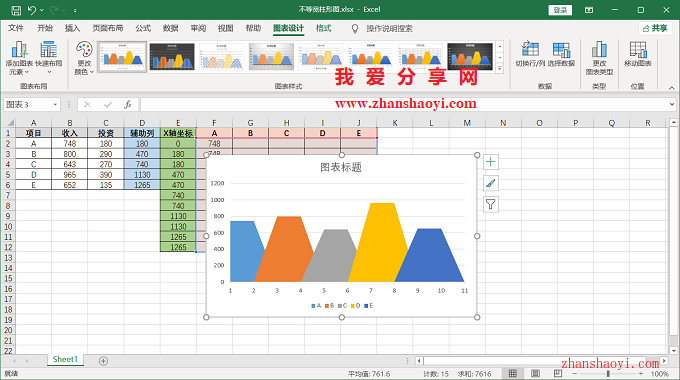Select cell containing 辅助列 header

tap(142, 133)
